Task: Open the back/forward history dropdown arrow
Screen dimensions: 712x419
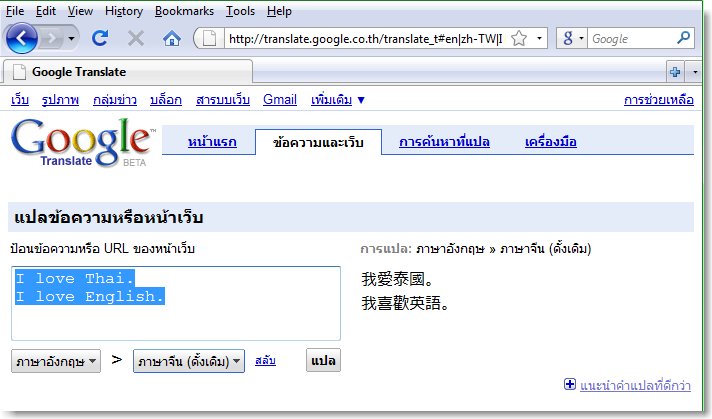Action: point(71,39)
